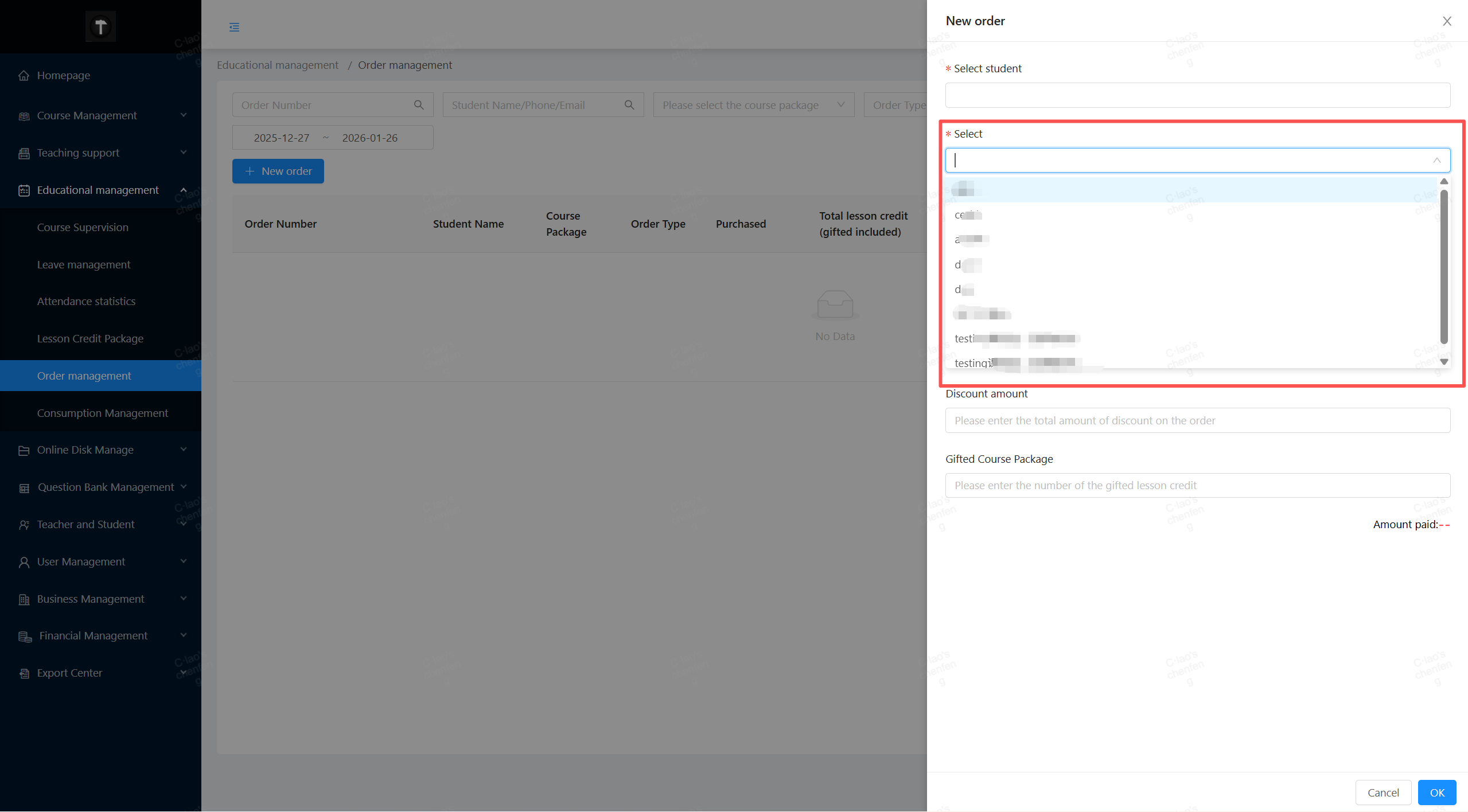Click the Export Center icon

coord(24,673)
